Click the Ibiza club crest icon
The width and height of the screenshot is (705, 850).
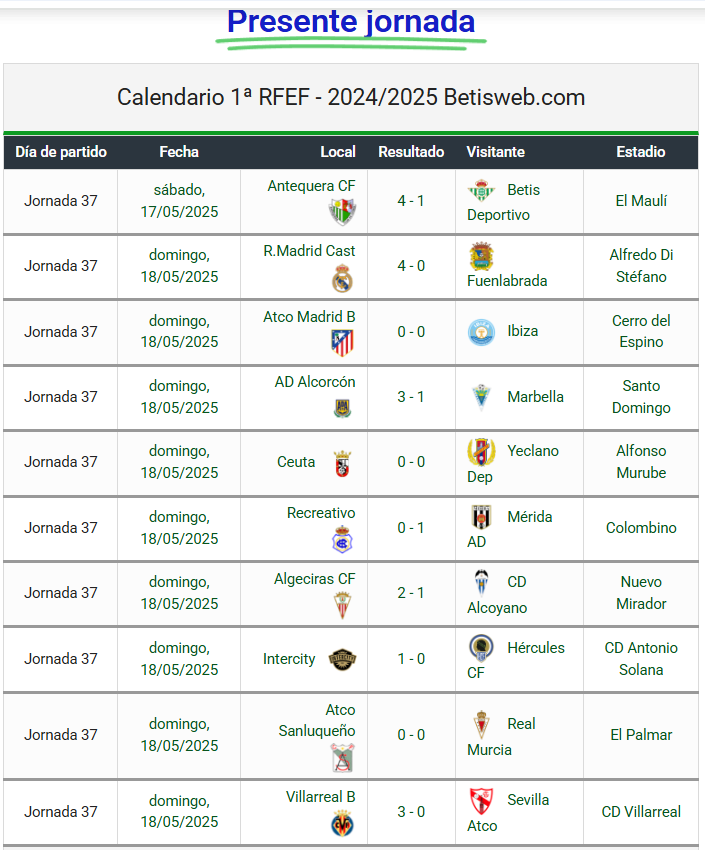[x=481, y=332]
